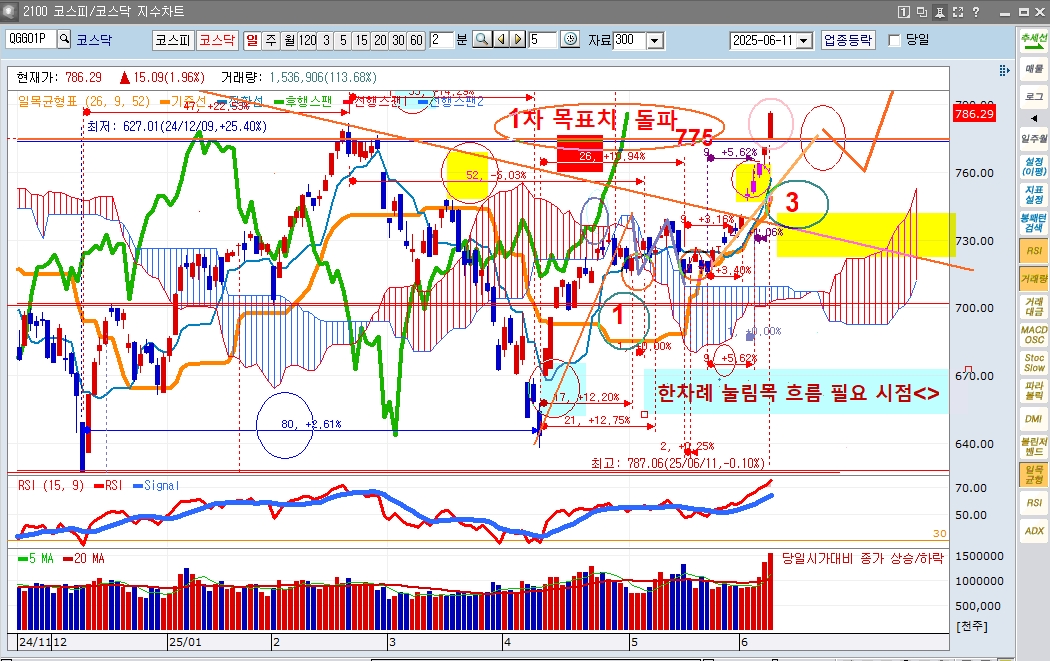Select the 코스피 index button

pyautogui.click(x=173, y=40)
